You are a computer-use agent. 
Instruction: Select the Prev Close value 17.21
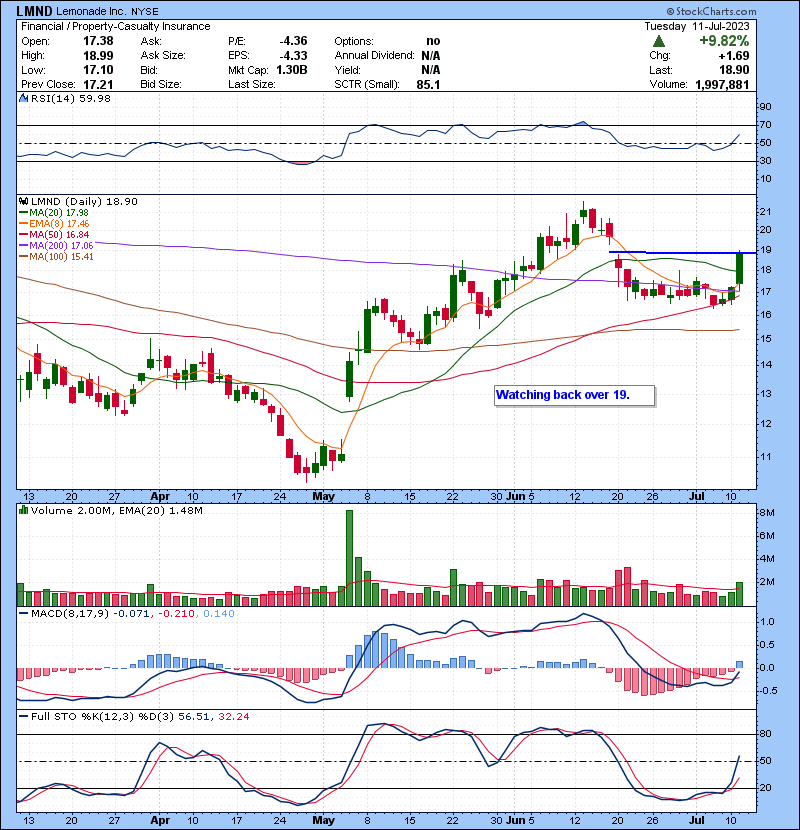(98, 84)
